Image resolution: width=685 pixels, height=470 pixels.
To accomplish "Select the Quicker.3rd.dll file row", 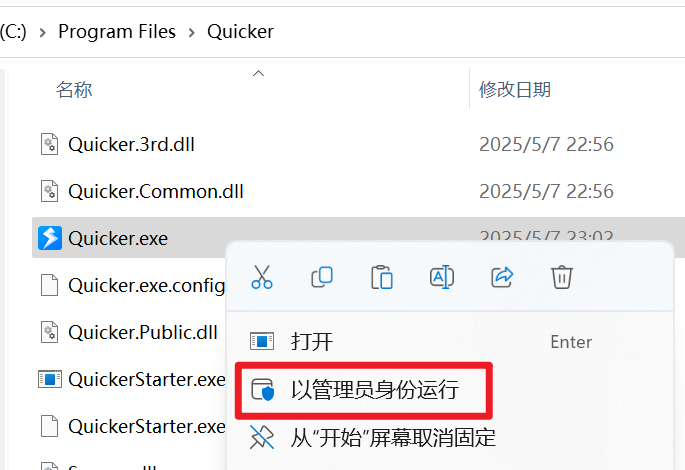I will click(x=358, y=145).
